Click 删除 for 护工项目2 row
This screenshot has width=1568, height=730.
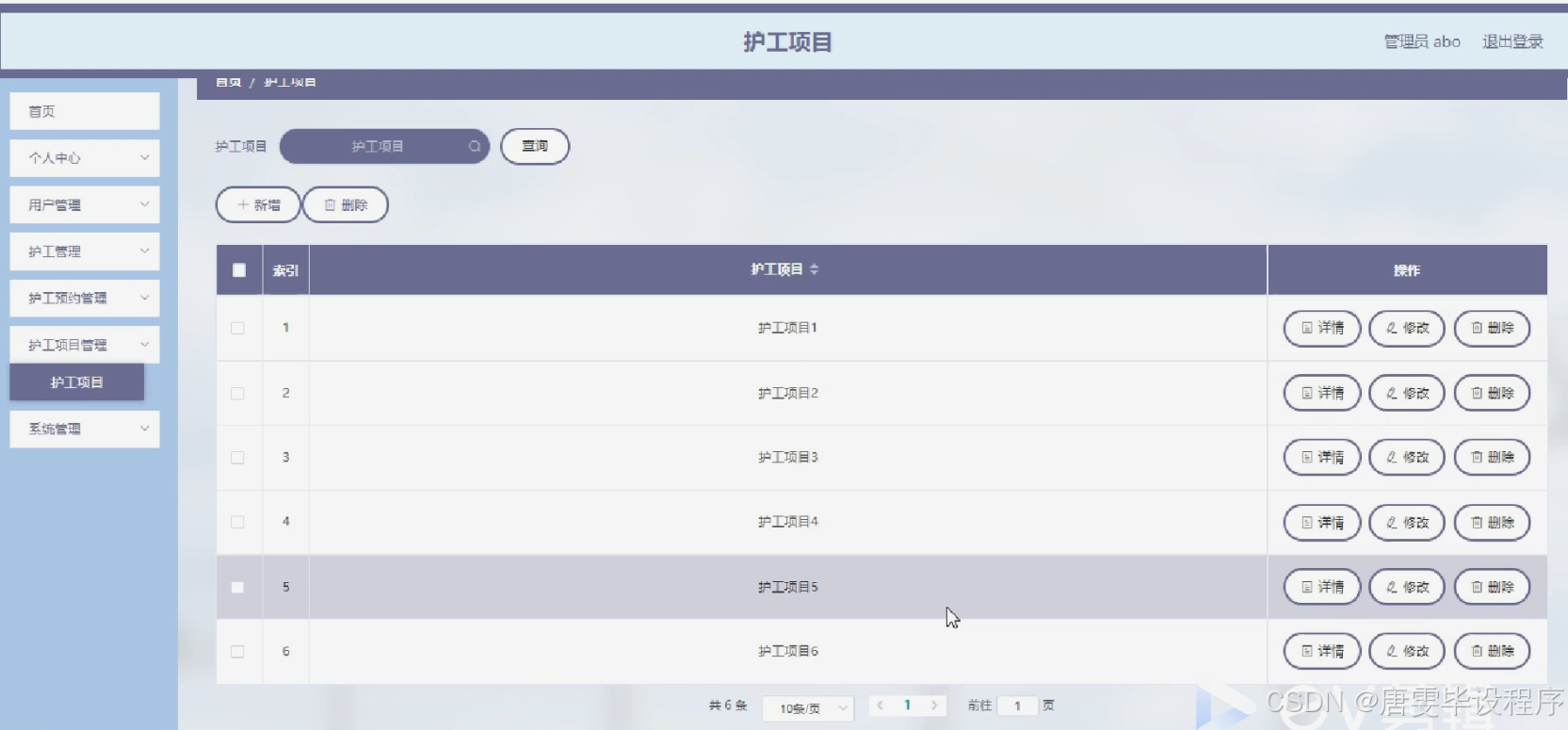1492,393
